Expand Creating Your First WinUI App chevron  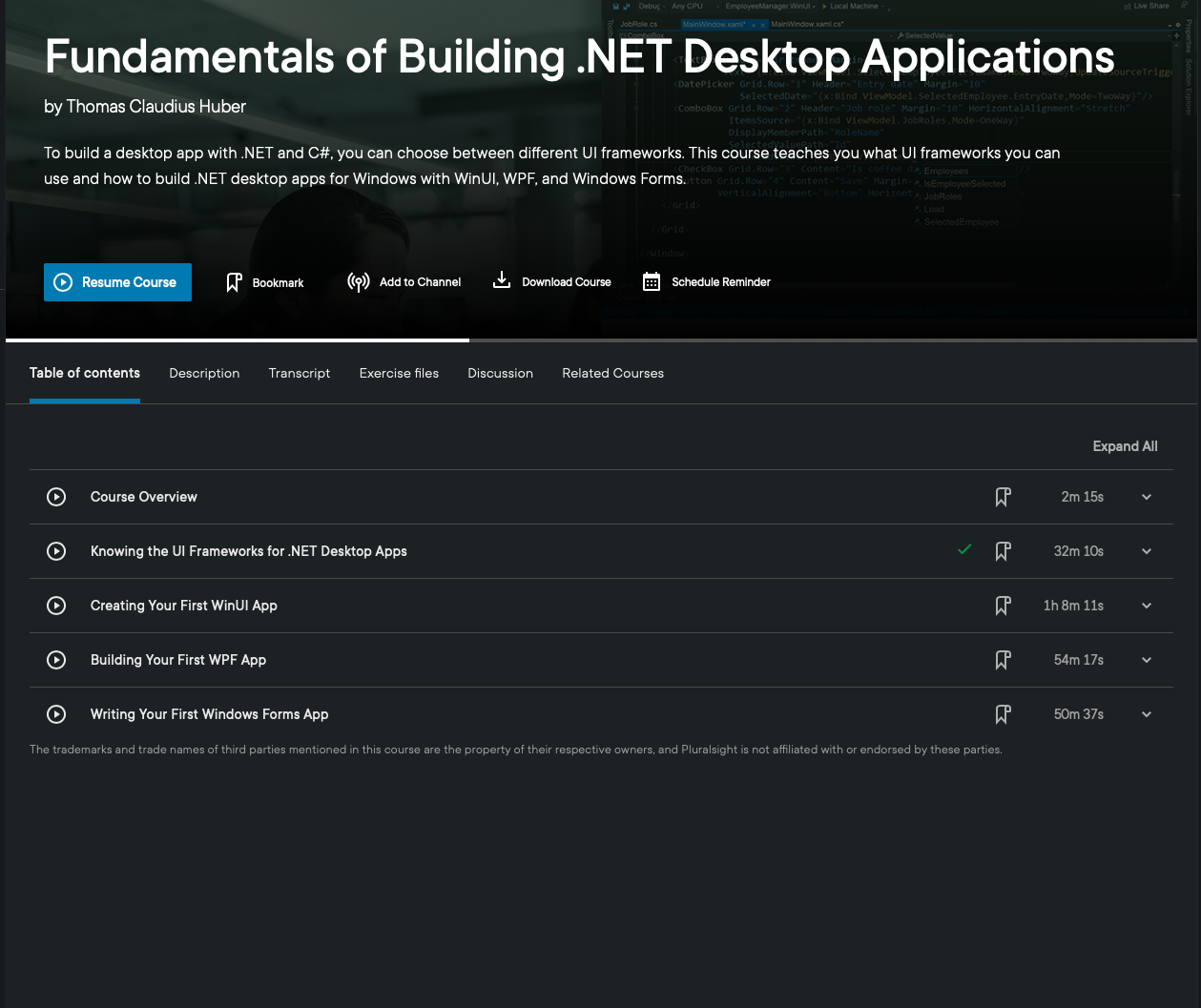click(x=1147, y=606)
